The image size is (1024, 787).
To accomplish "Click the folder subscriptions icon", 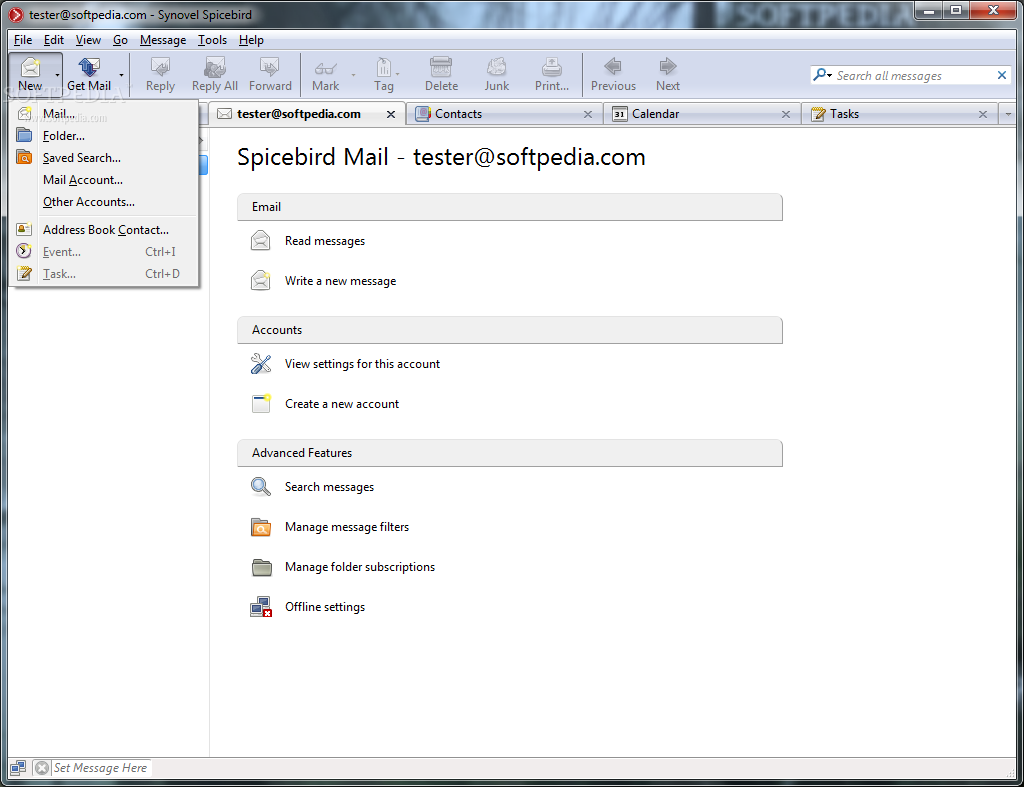I will [261, 567].
